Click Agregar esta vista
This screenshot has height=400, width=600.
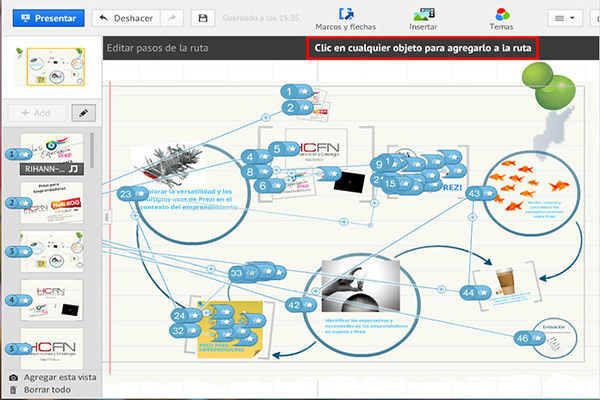pos(60,377)
